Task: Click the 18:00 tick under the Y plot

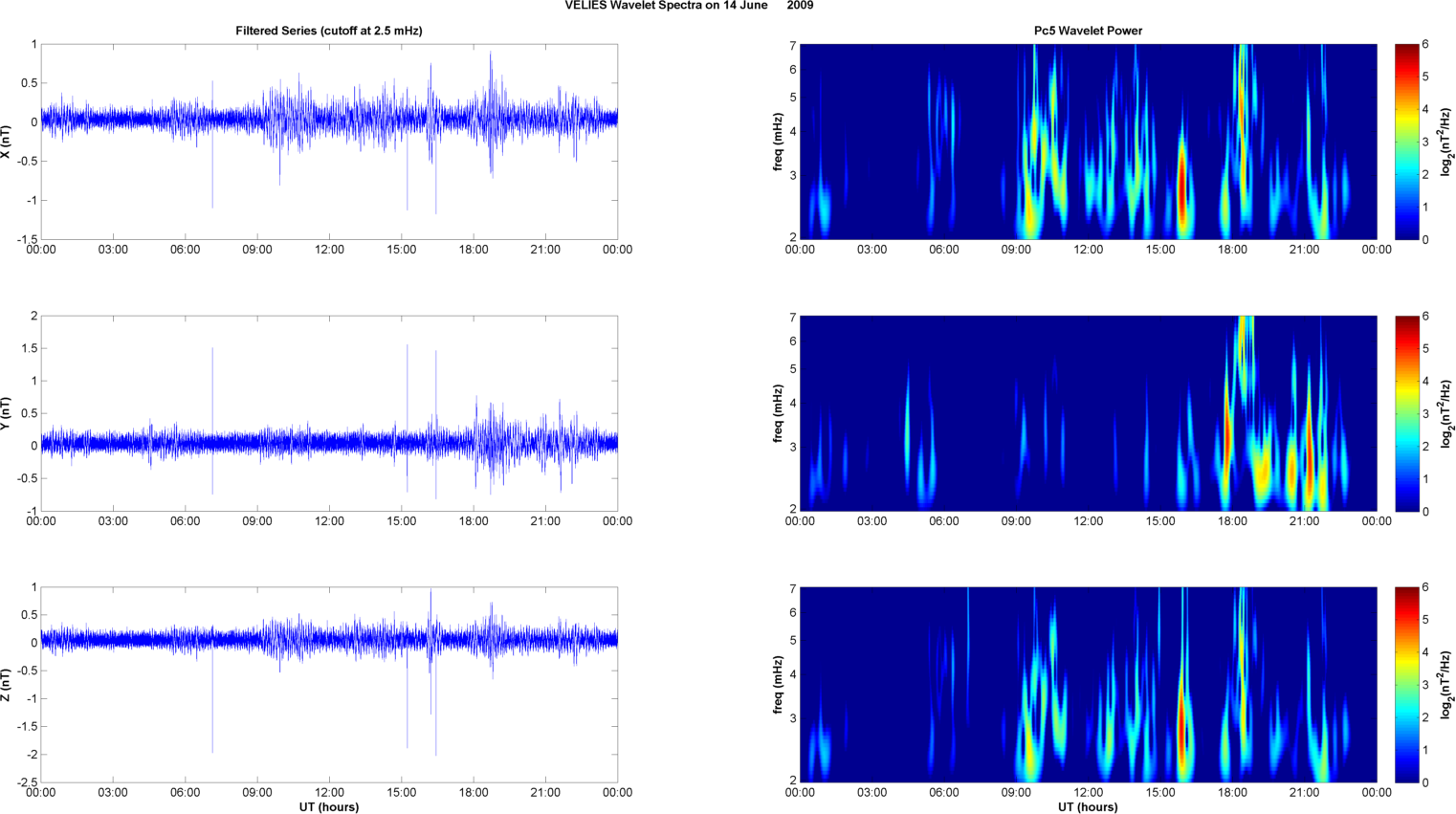Action: click(474, 521)
